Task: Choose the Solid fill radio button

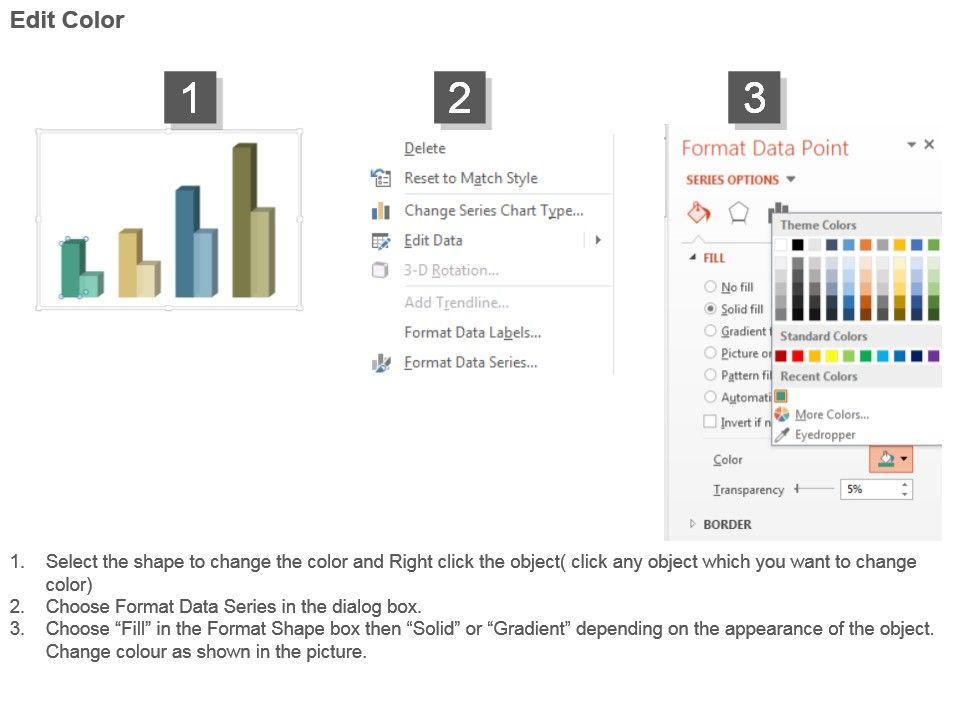Action: point(710,309)
